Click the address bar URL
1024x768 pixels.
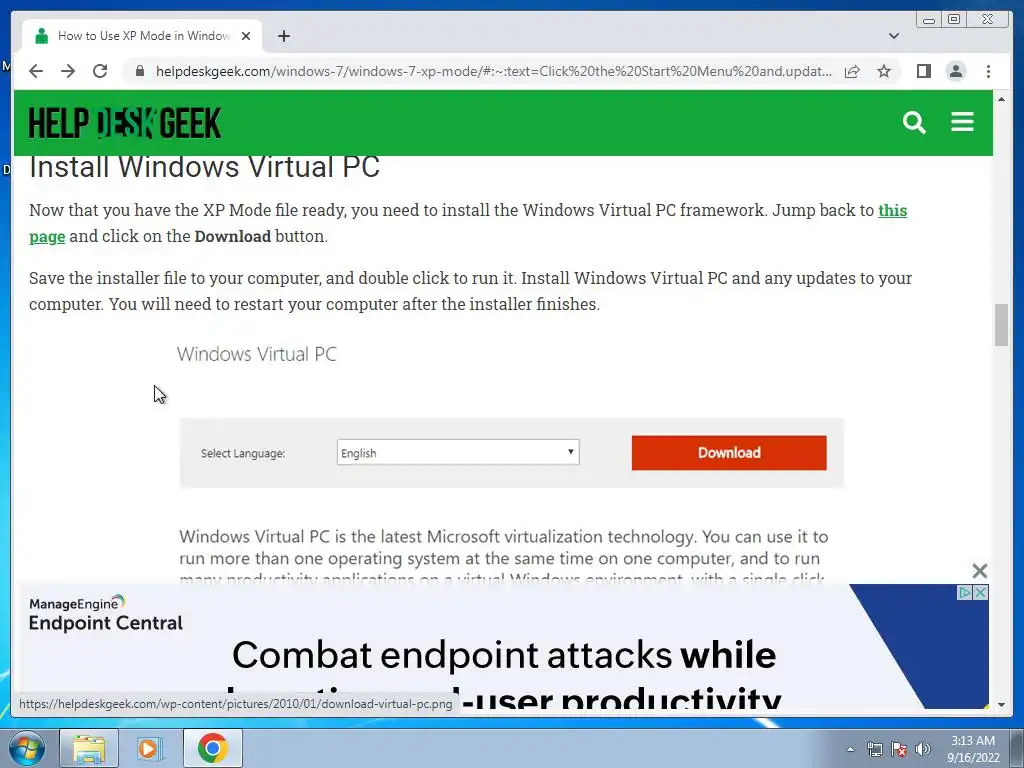[x=493, y=71]
